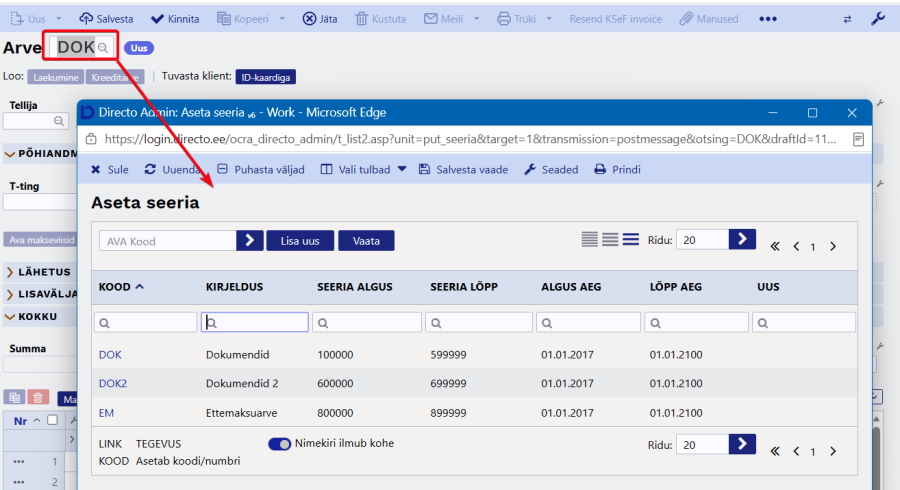Toggle Nimekiri ilmub kohe switch
The height and width of the screenshot is (490, 900).
click(280, 444)
